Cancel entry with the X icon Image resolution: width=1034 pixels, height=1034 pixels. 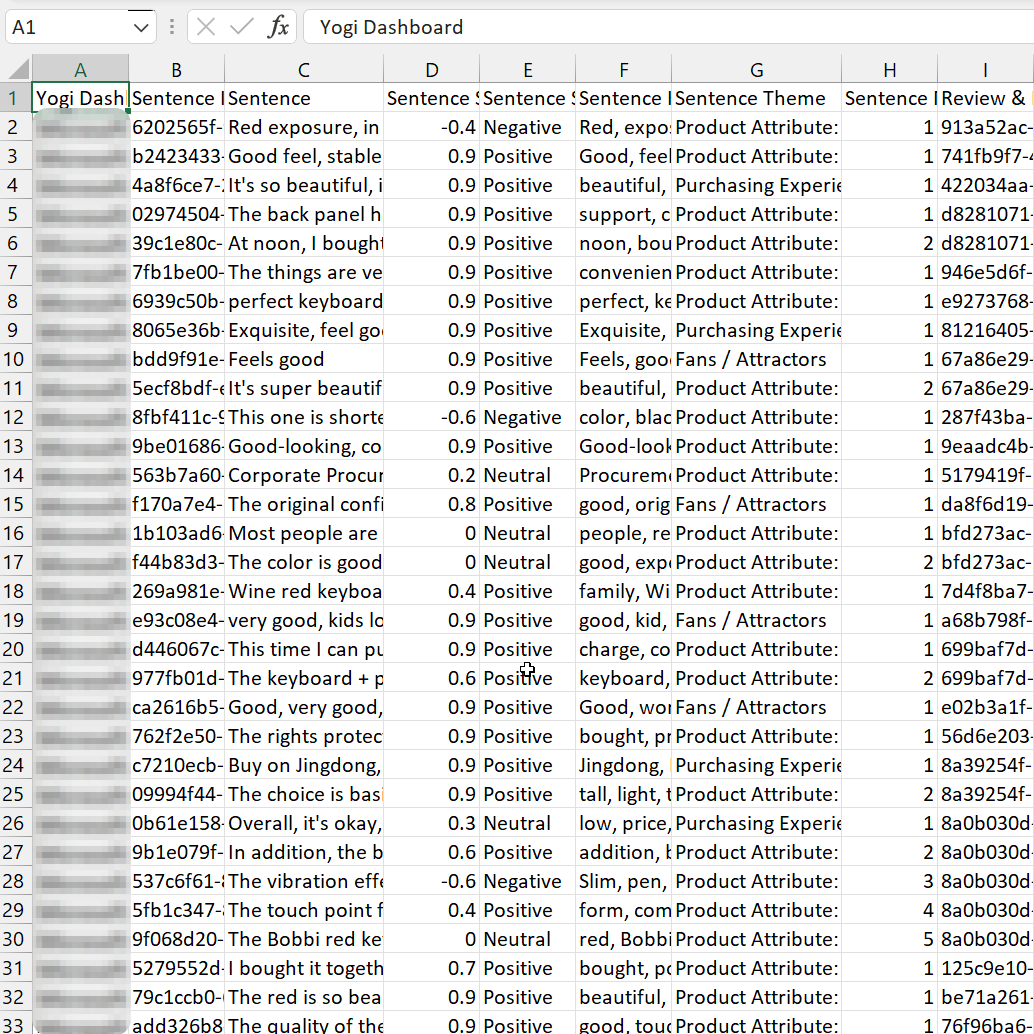point(206,28)
